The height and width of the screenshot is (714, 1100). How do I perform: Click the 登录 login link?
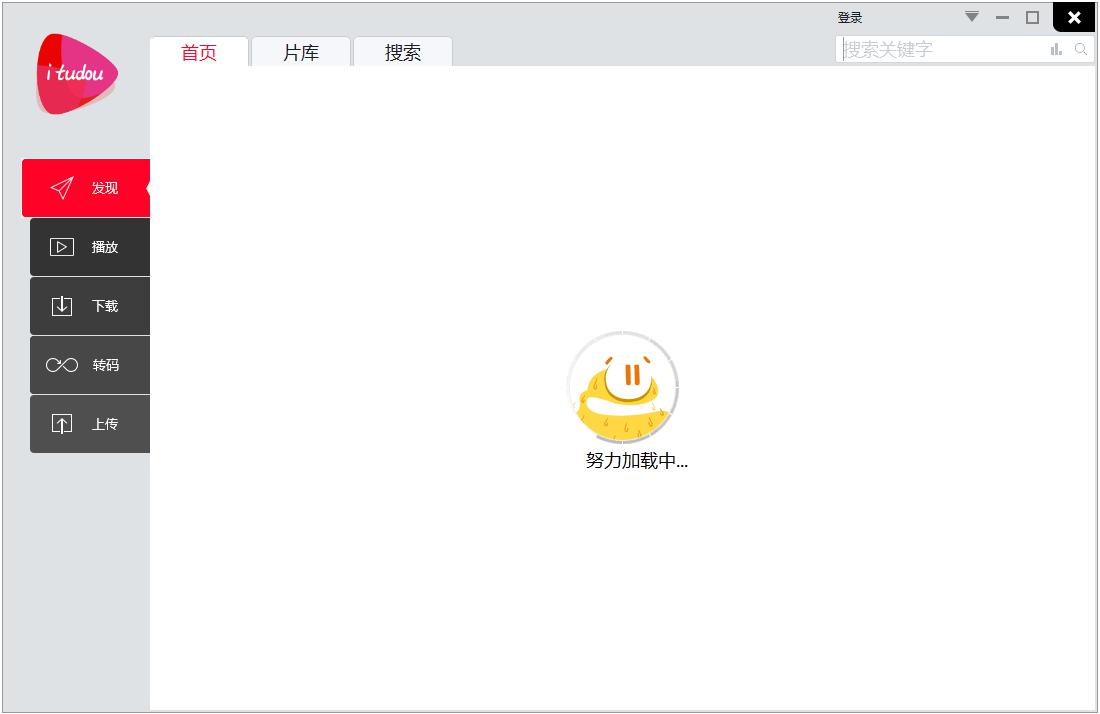coord(850,18)
